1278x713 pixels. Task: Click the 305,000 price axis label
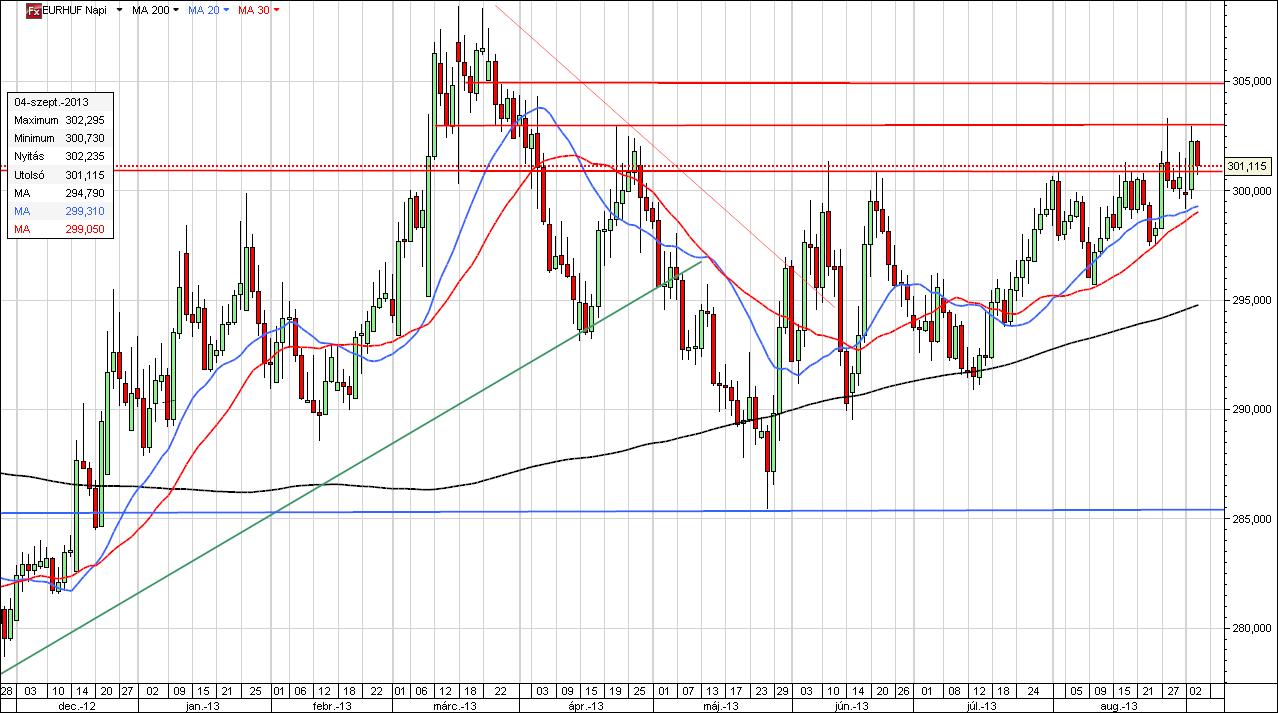[x=1250, y=81]
